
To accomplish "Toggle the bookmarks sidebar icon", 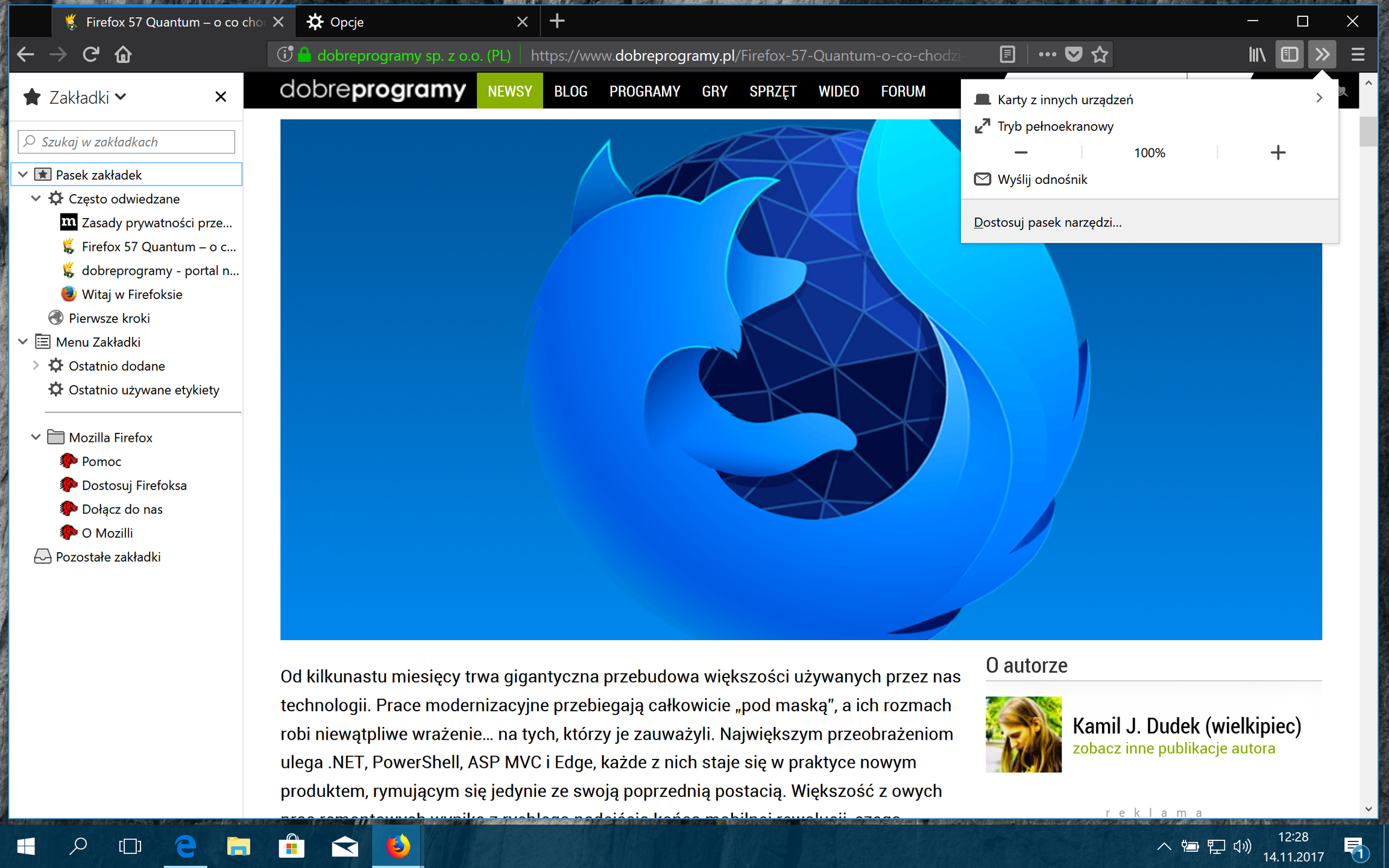I will click(x=1290, y=54).
